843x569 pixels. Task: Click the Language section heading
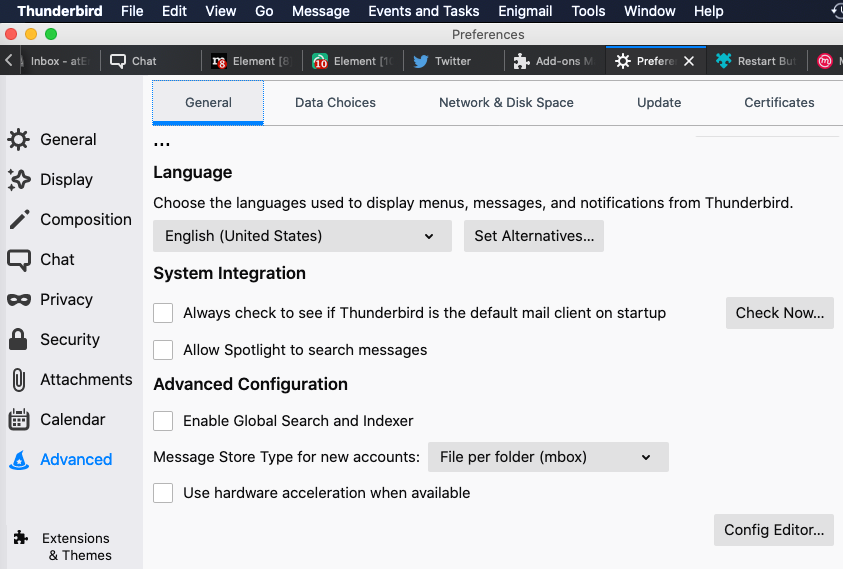point(192,172)
